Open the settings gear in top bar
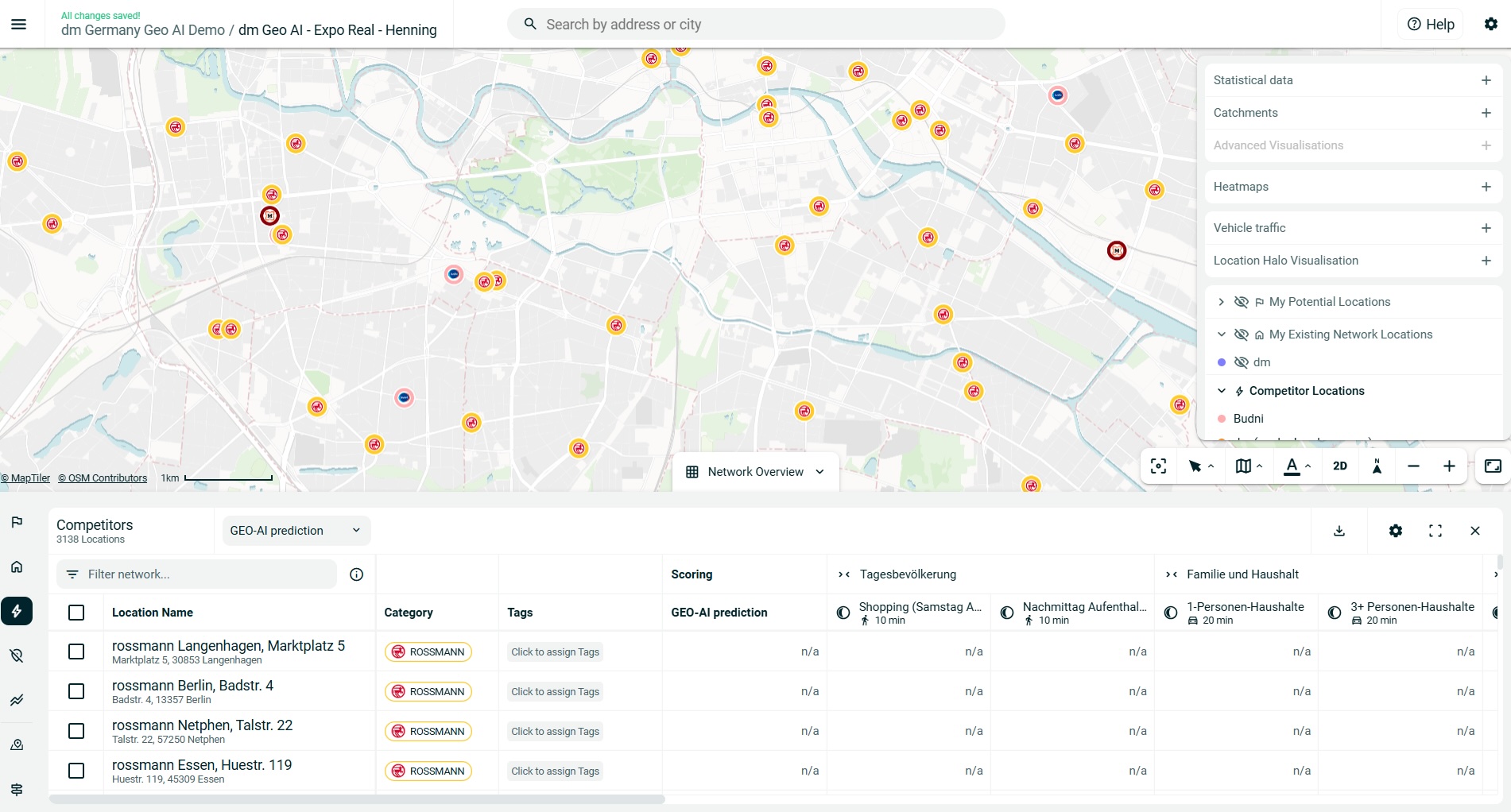 click(1491, 24)
